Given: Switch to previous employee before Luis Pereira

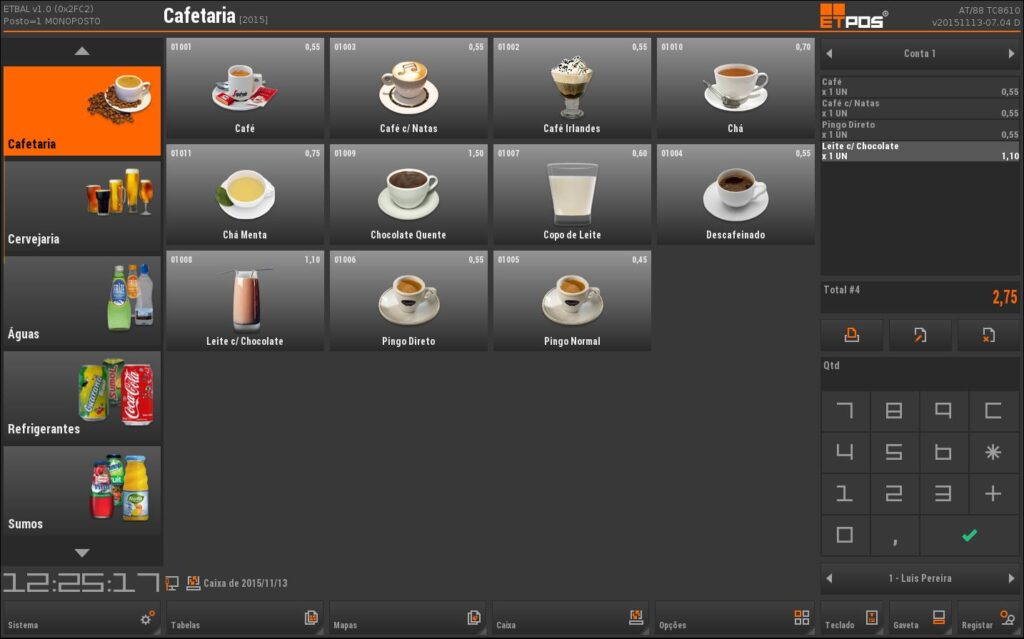Looking at the screenshot, I should coord(828,578).
